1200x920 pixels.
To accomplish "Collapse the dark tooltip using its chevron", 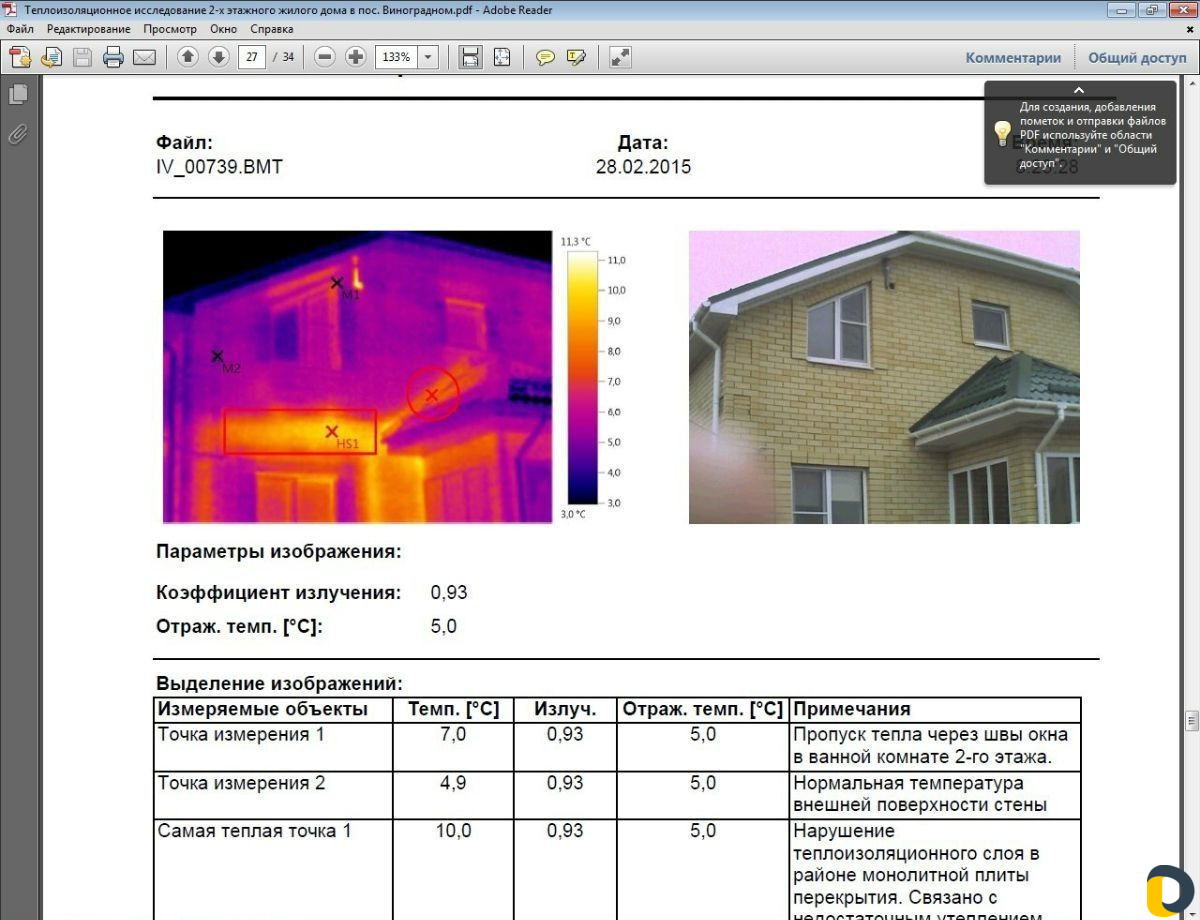I will (x=1079, y=90).
